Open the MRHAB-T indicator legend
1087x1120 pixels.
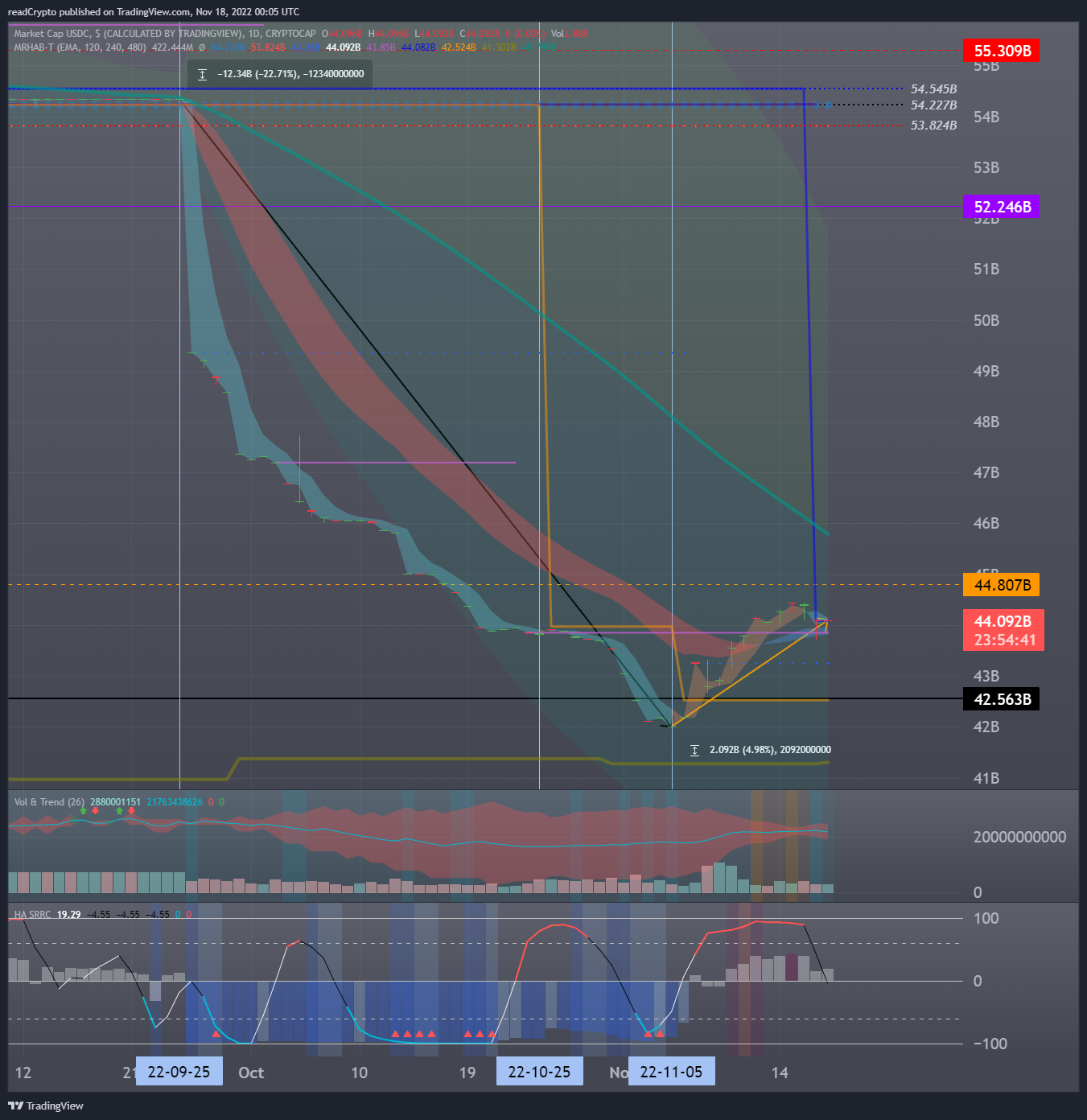pyautogui.click(x=80, y=47)
